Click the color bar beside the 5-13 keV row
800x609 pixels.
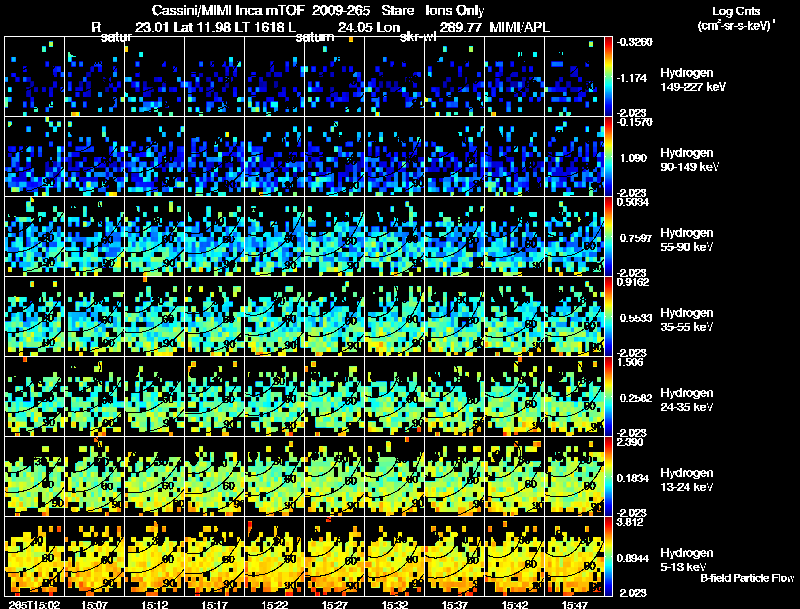coord(608,557)
